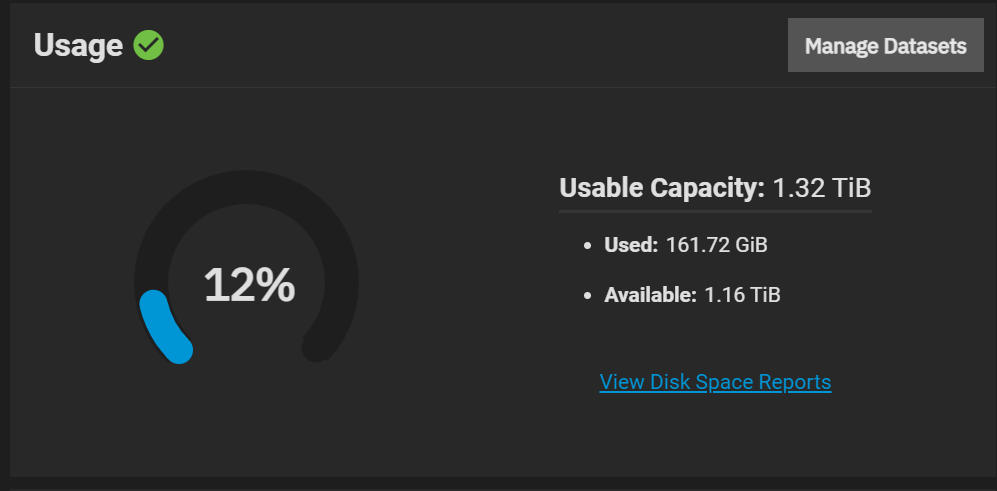Screen dimensions: 997x491
Task: Click the Used label
Action: pyautogui.click(x=631, y=245)
